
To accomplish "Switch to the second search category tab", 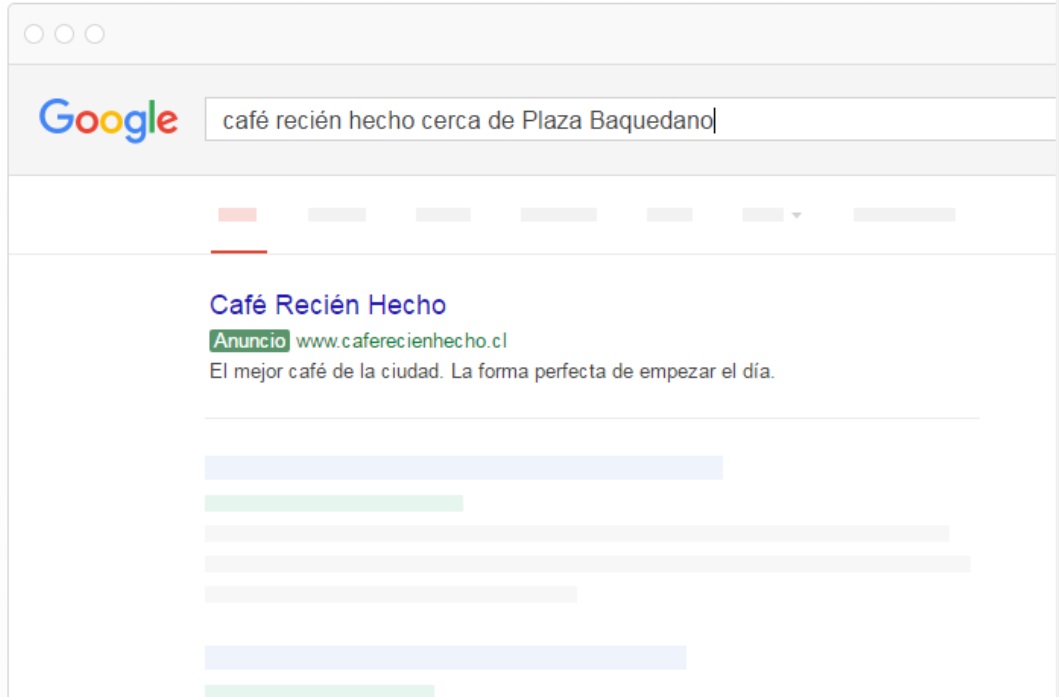I will pos(337,215).
